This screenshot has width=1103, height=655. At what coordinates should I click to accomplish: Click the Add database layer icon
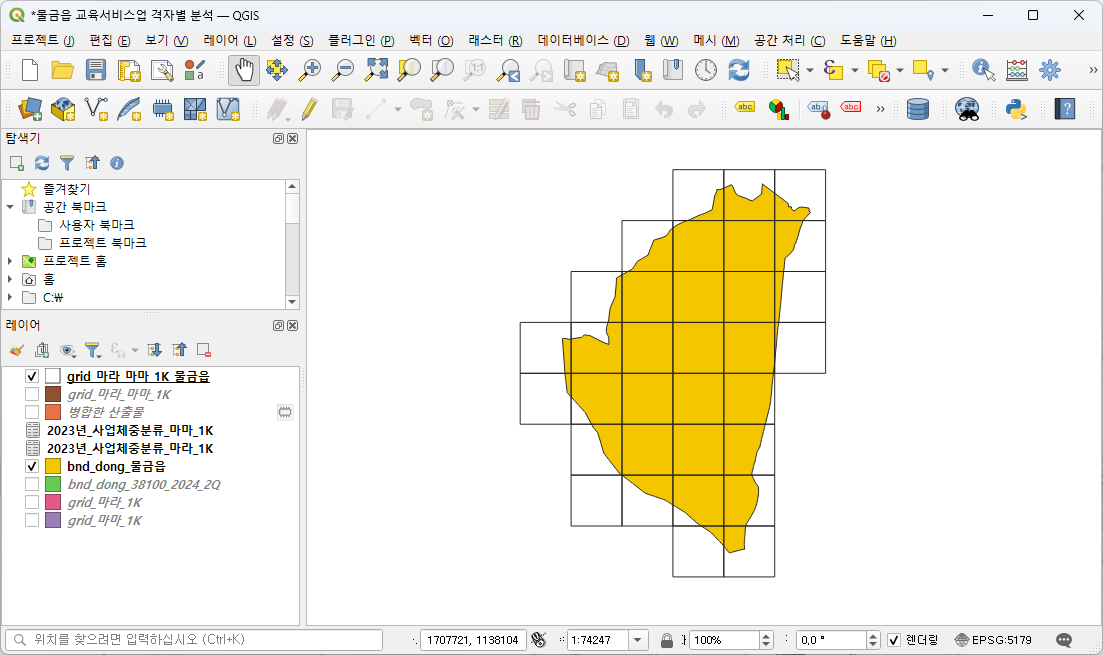pyautogui.click(x=917, y=109)
